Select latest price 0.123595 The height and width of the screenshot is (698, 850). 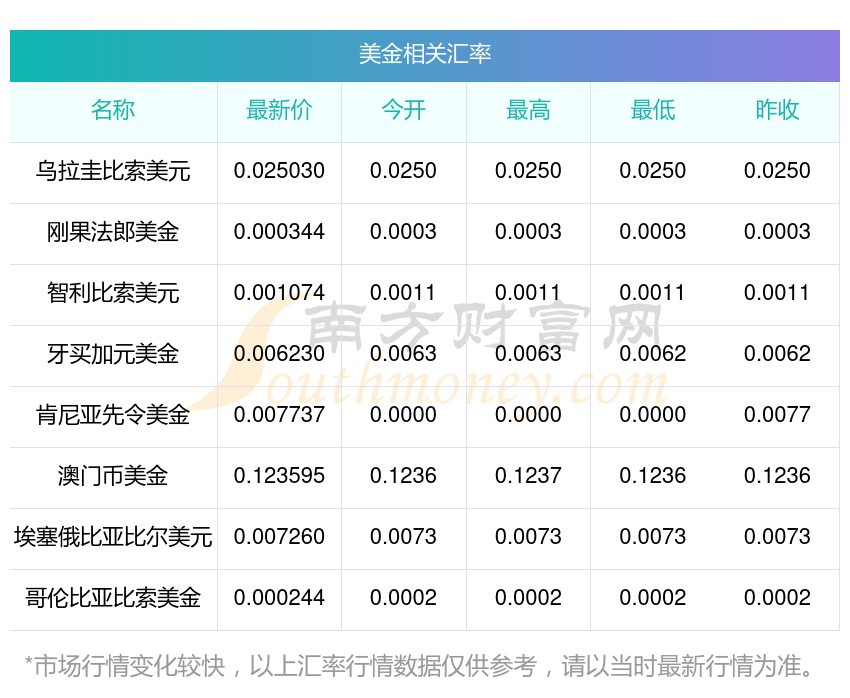[279, 476]
